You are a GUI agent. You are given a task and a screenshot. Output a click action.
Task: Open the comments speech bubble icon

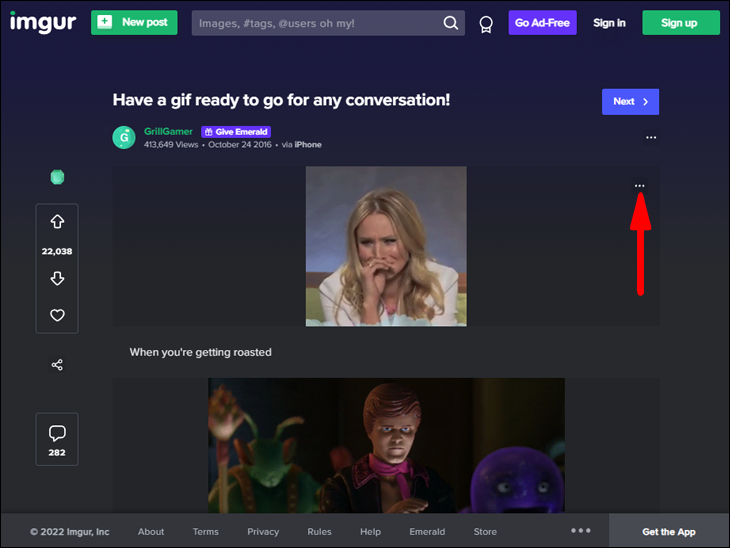pyautogui.click(x=57, y=433)
